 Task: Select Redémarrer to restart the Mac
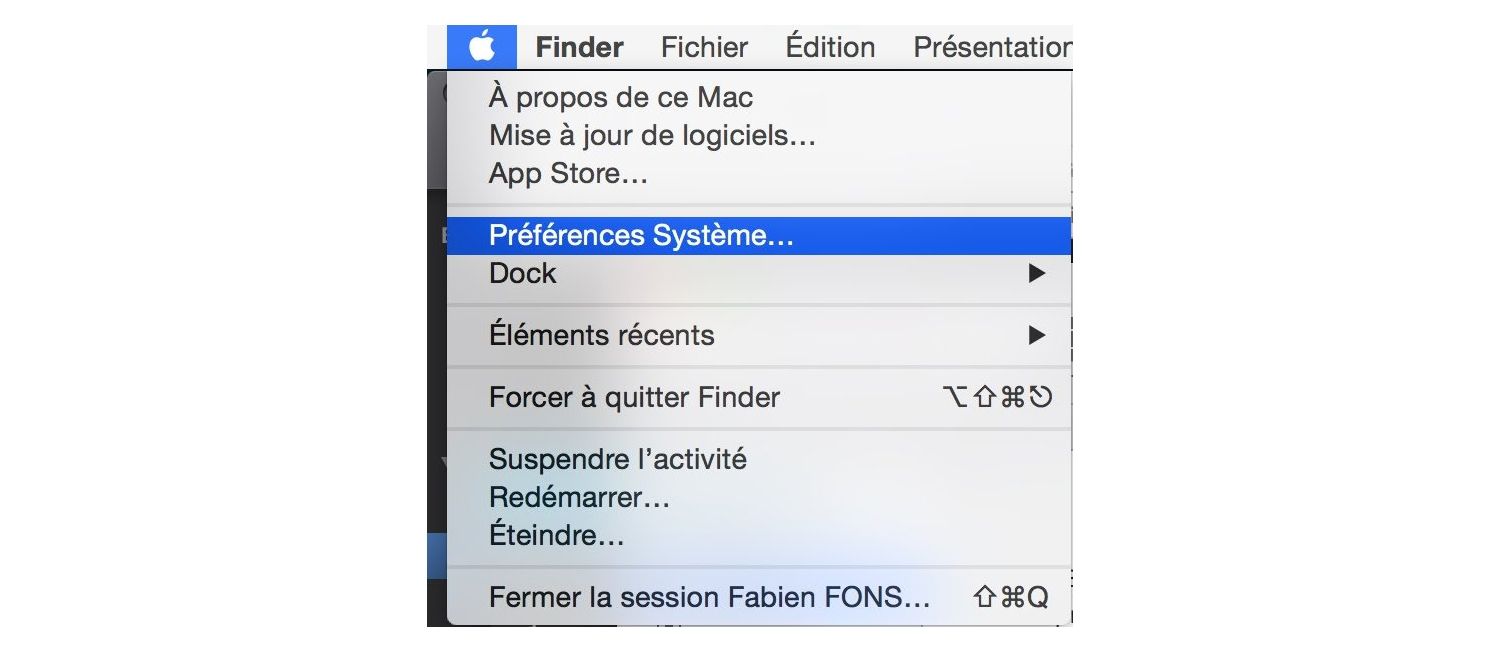click(x=580, y=496)
